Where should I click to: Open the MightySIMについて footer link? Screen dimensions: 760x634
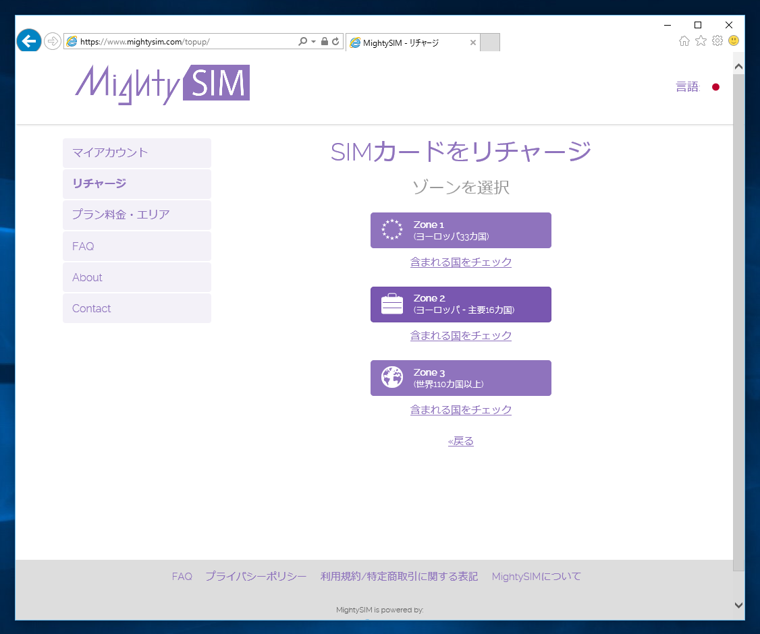536,576
